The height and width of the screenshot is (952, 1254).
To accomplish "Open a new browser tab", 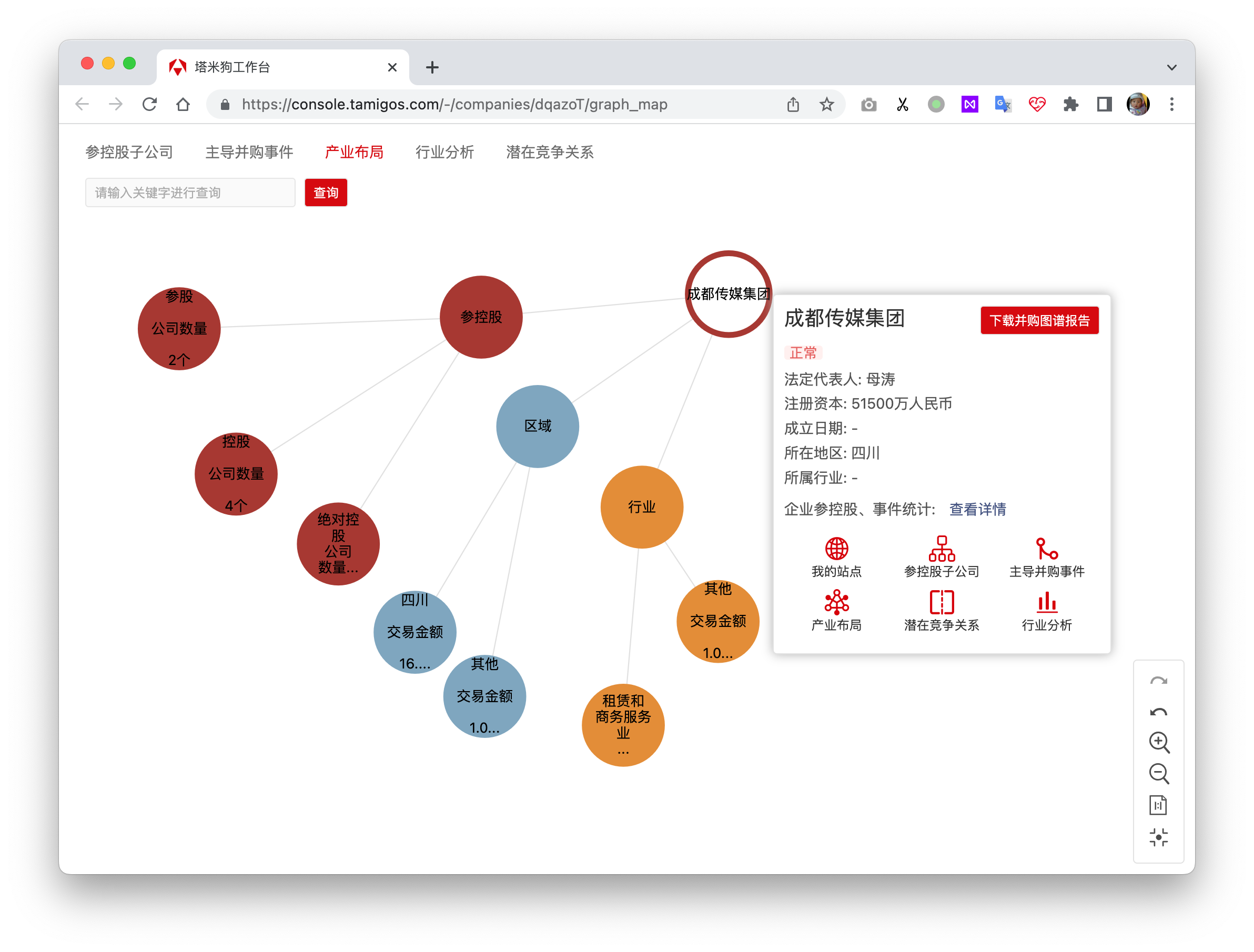I will [x=432, y=67].
